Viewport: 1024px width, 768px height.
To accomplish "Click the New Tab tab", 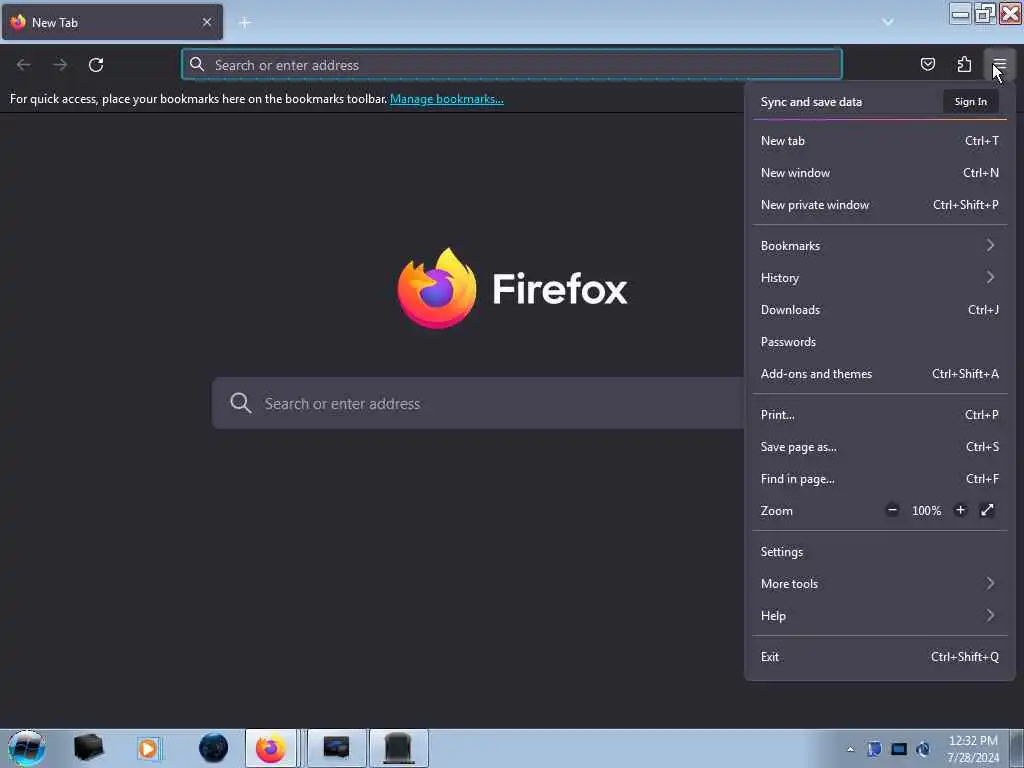I will pyautogui.click(x=112, y=23).
